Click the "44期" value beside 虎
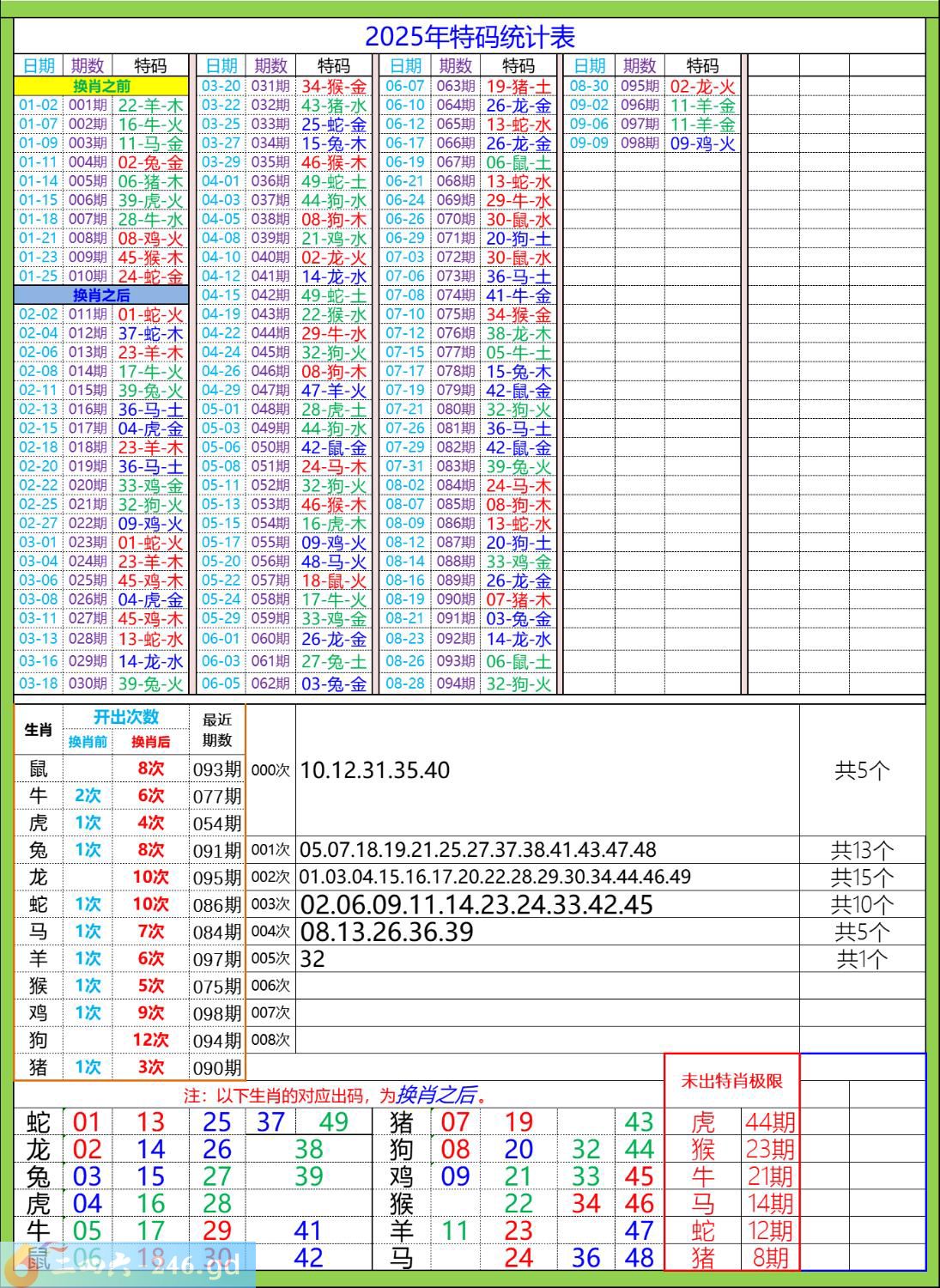Screen dimensions: 940x1288 click(770, 1121)
